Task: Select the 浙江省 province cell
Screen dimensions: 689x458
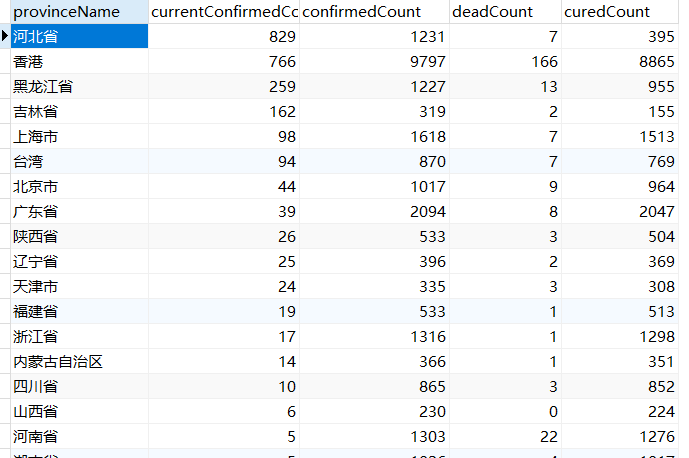Action: [80, 337]
